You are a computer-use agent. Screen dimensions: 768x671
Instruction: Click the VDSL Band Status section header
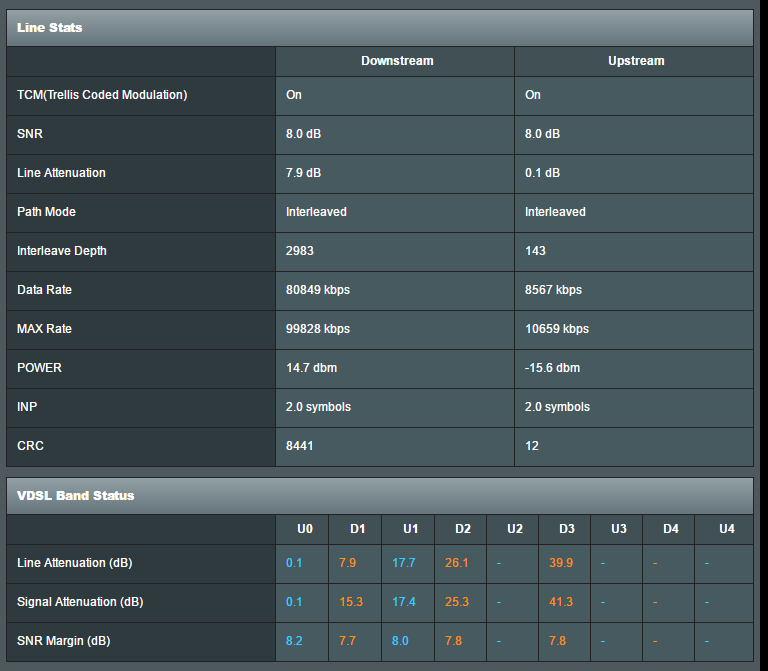(x=76, y=495)
